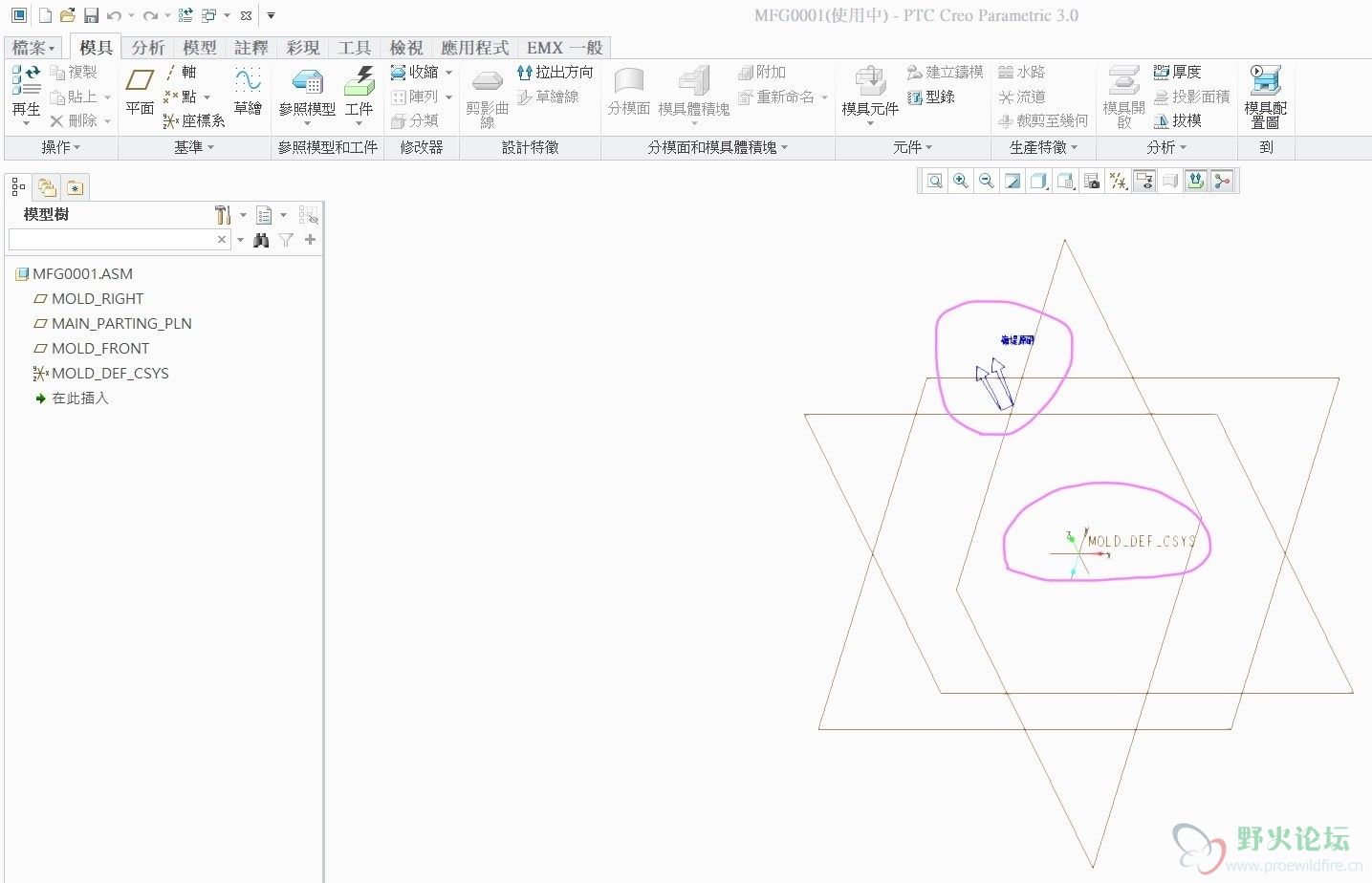
Task: Click the Regenerate icon in quick access toolbar
Action: coord(185,15)
